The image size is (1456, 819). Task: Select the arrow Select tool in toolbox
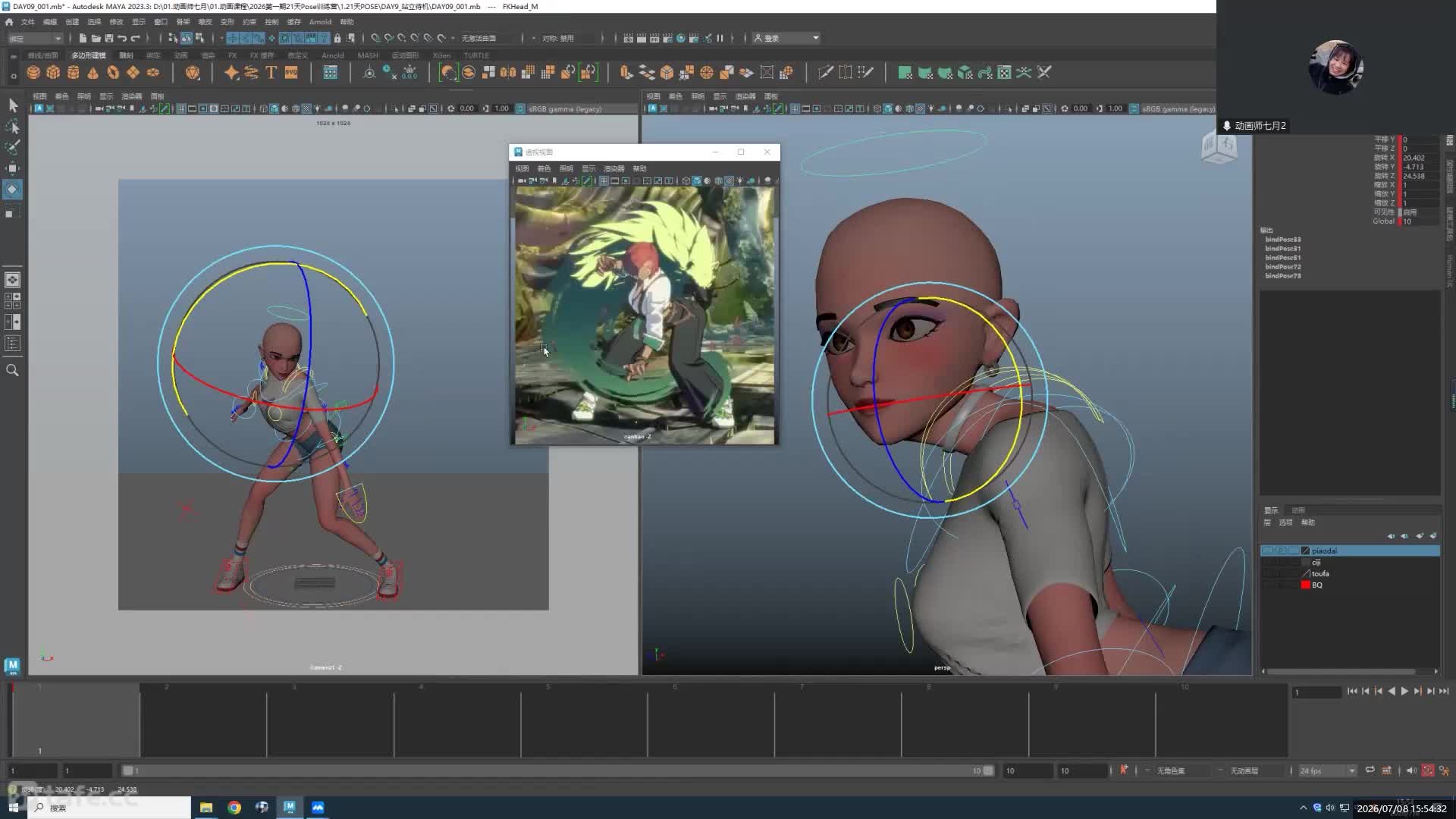tap(13, 105)
